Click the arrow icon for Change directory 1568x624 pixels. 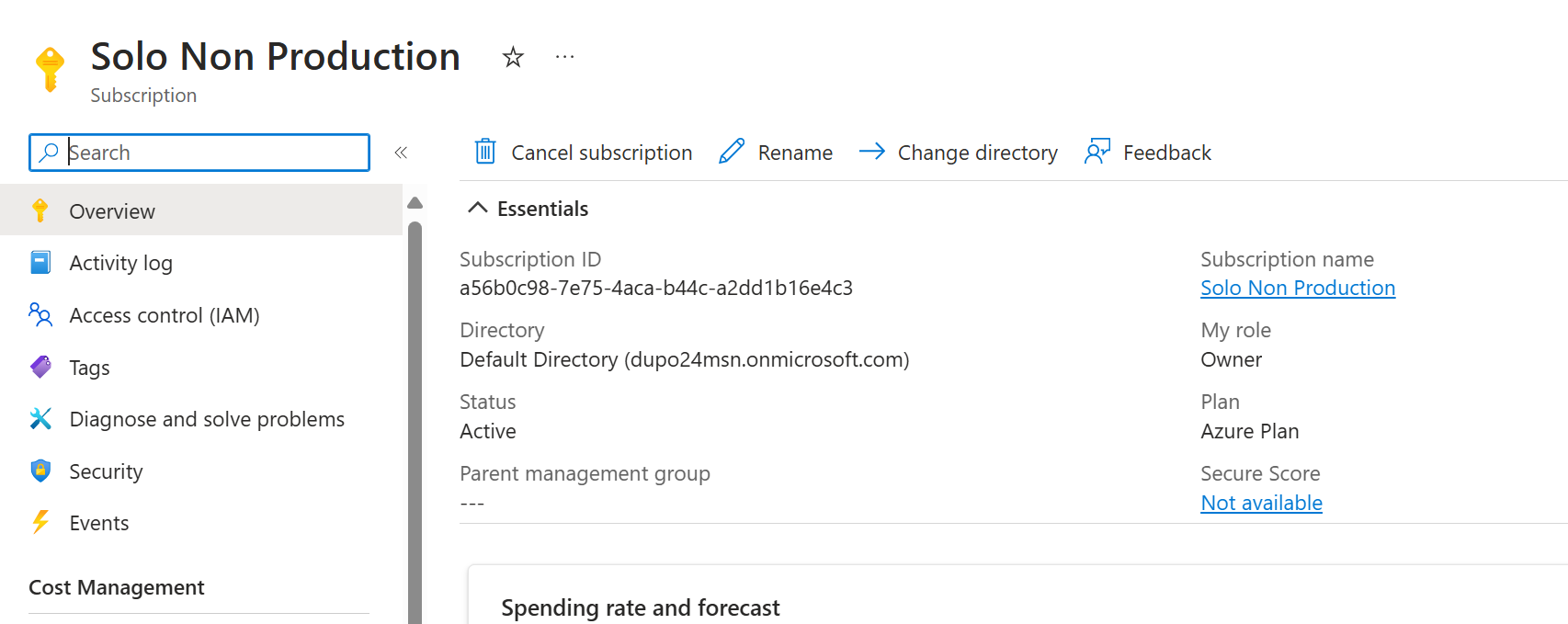(x=871, y=151)
